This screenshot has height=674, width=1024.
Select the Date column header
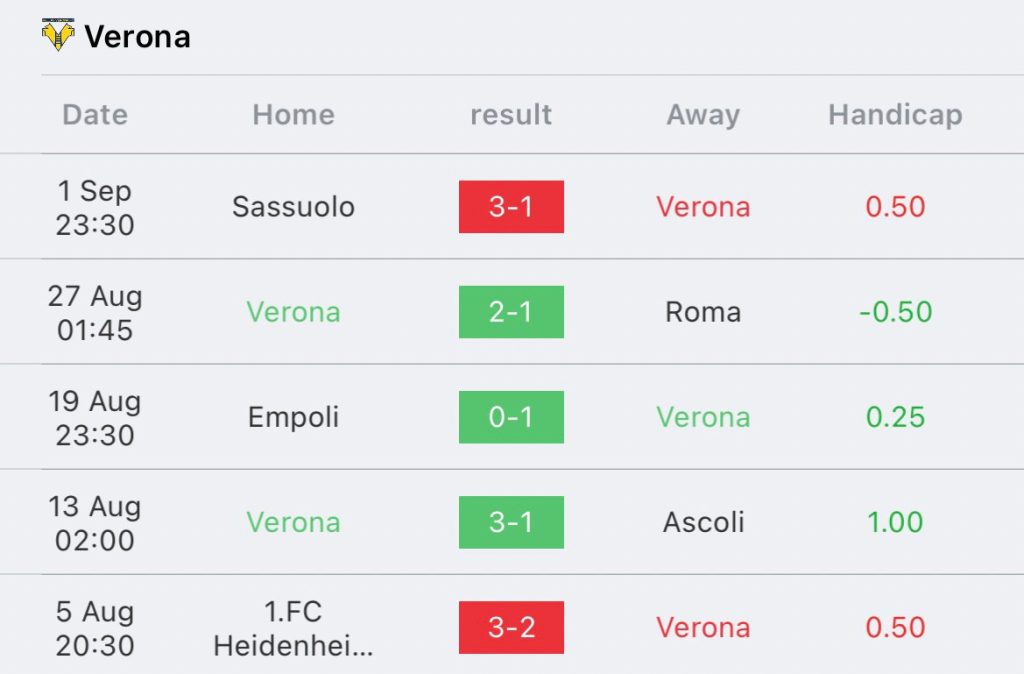pyautogui.click(x=95, y=114)
